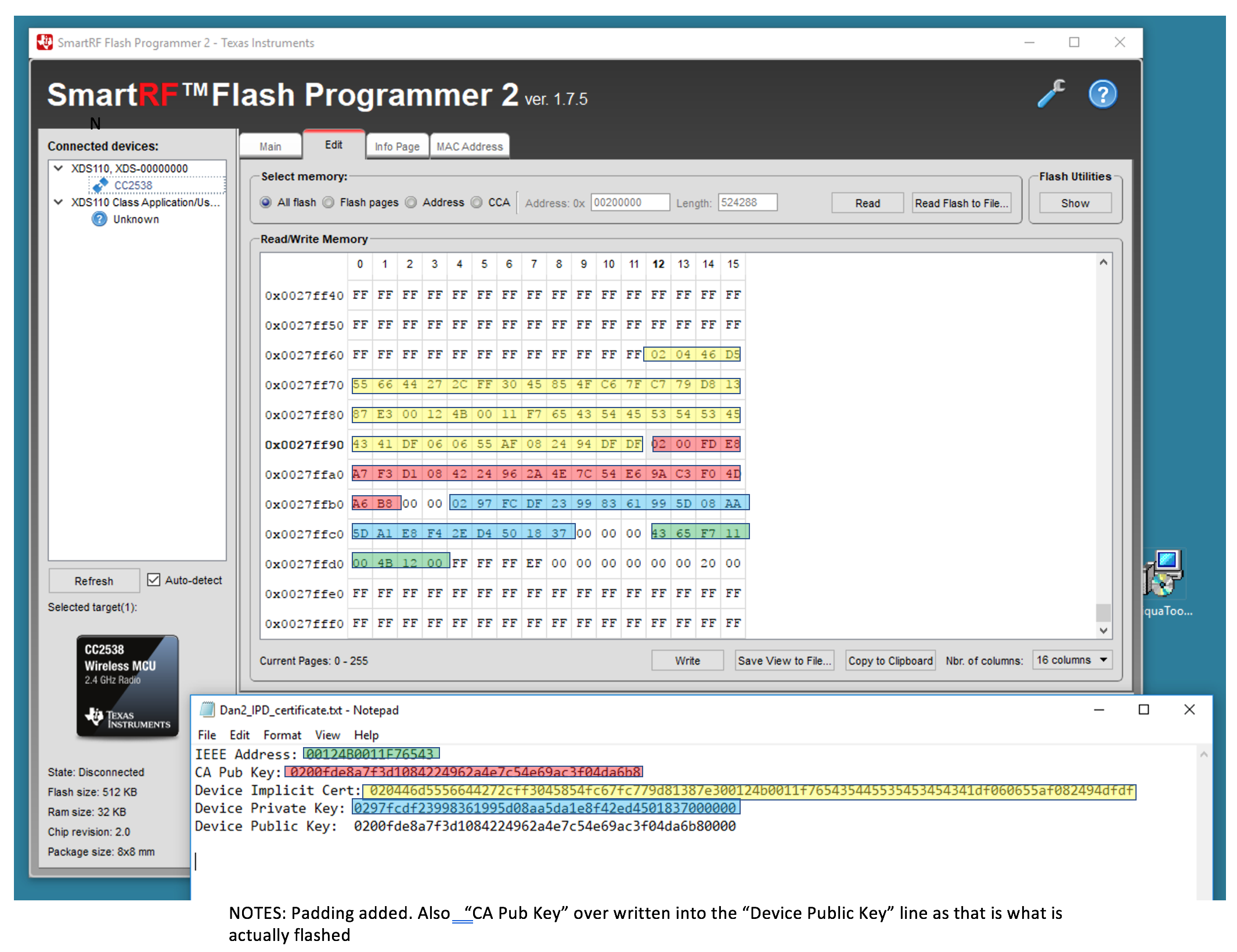Collapse the XDS110 Class Application tree node
The height and width of the screenshot is (952, 1237).
(x=58, y=202)
